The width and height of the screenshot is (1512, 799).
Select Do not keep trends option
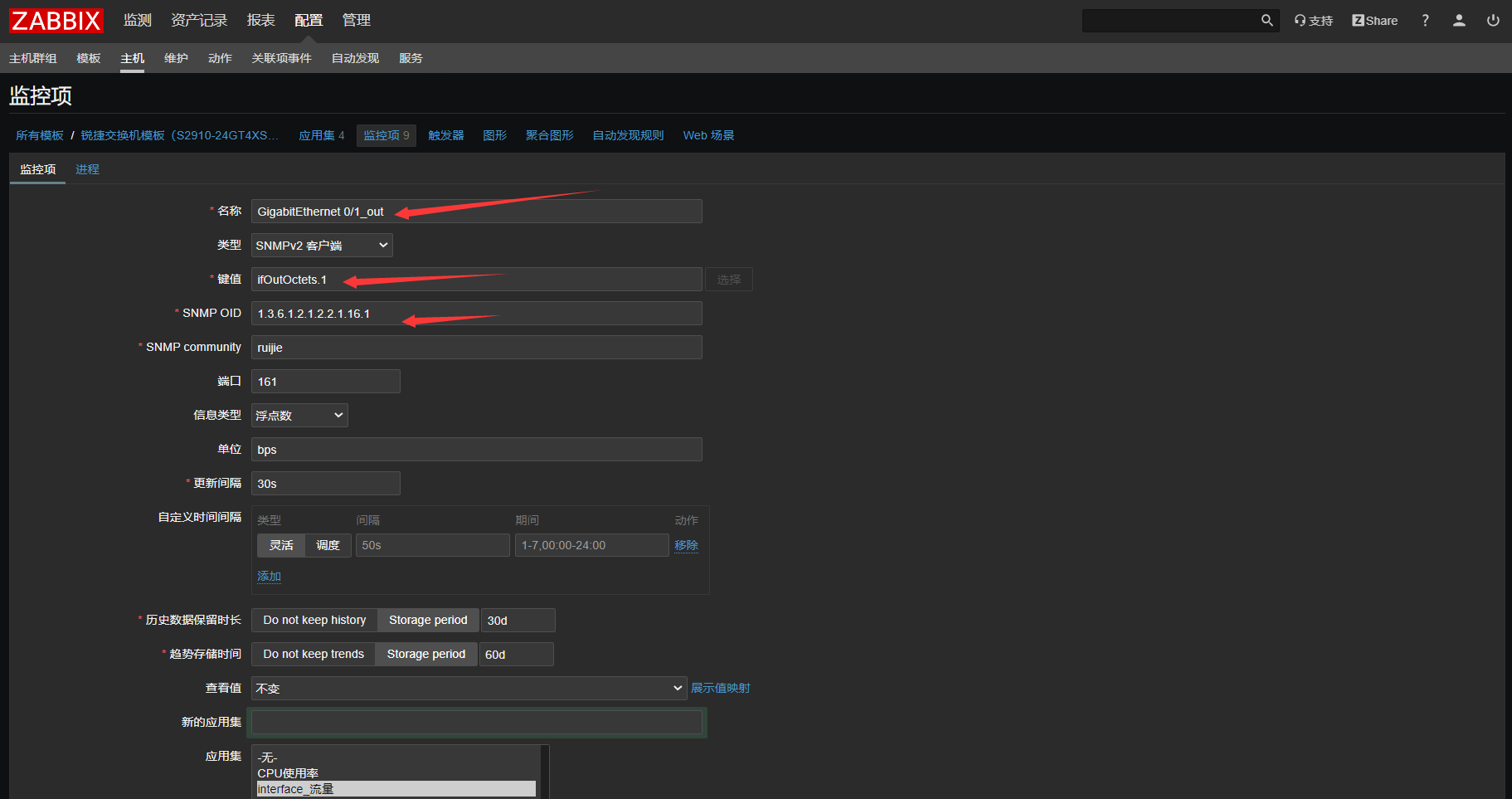click(x=314, y=655)
